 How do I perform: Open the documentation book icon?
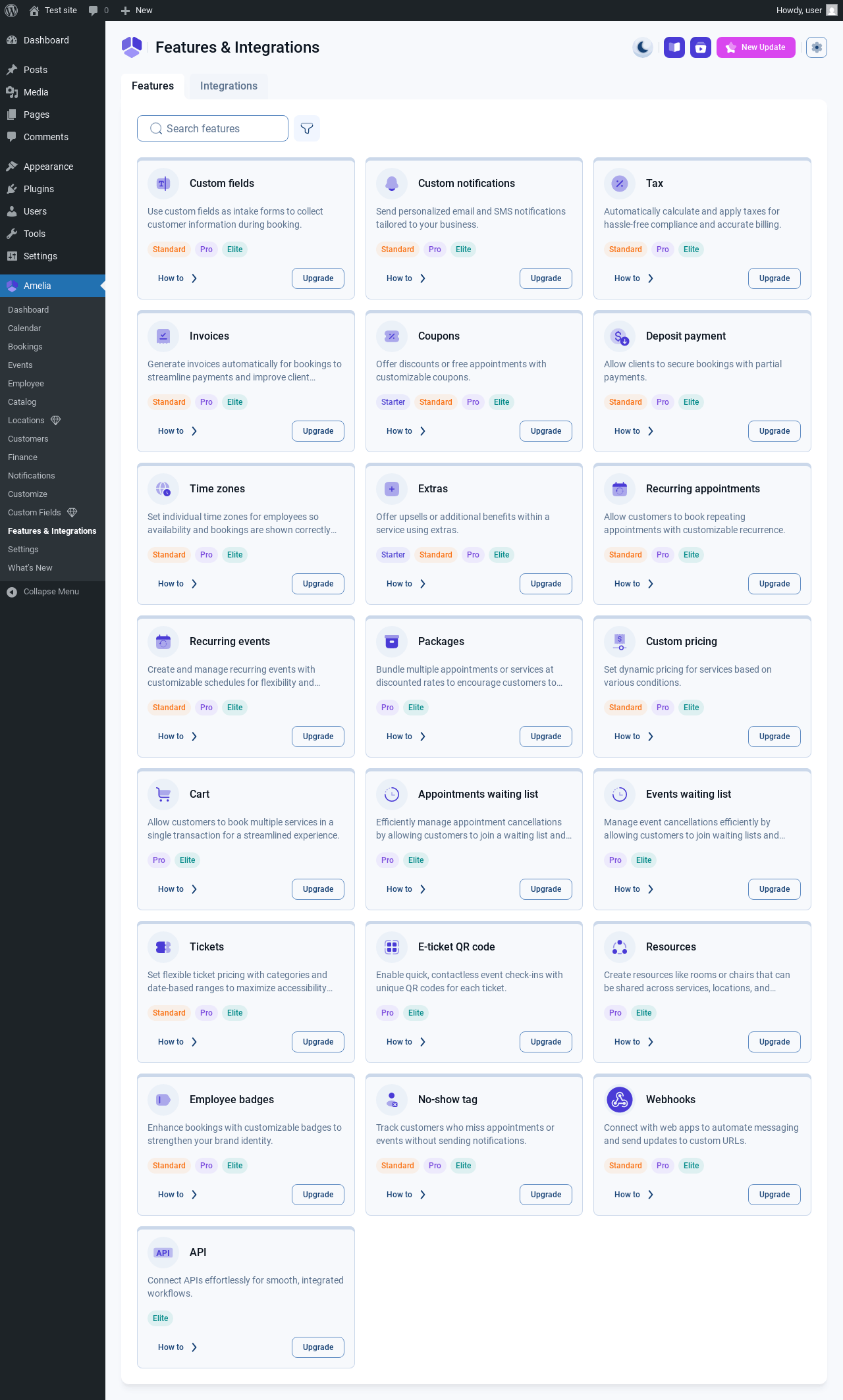pos(674,47)
